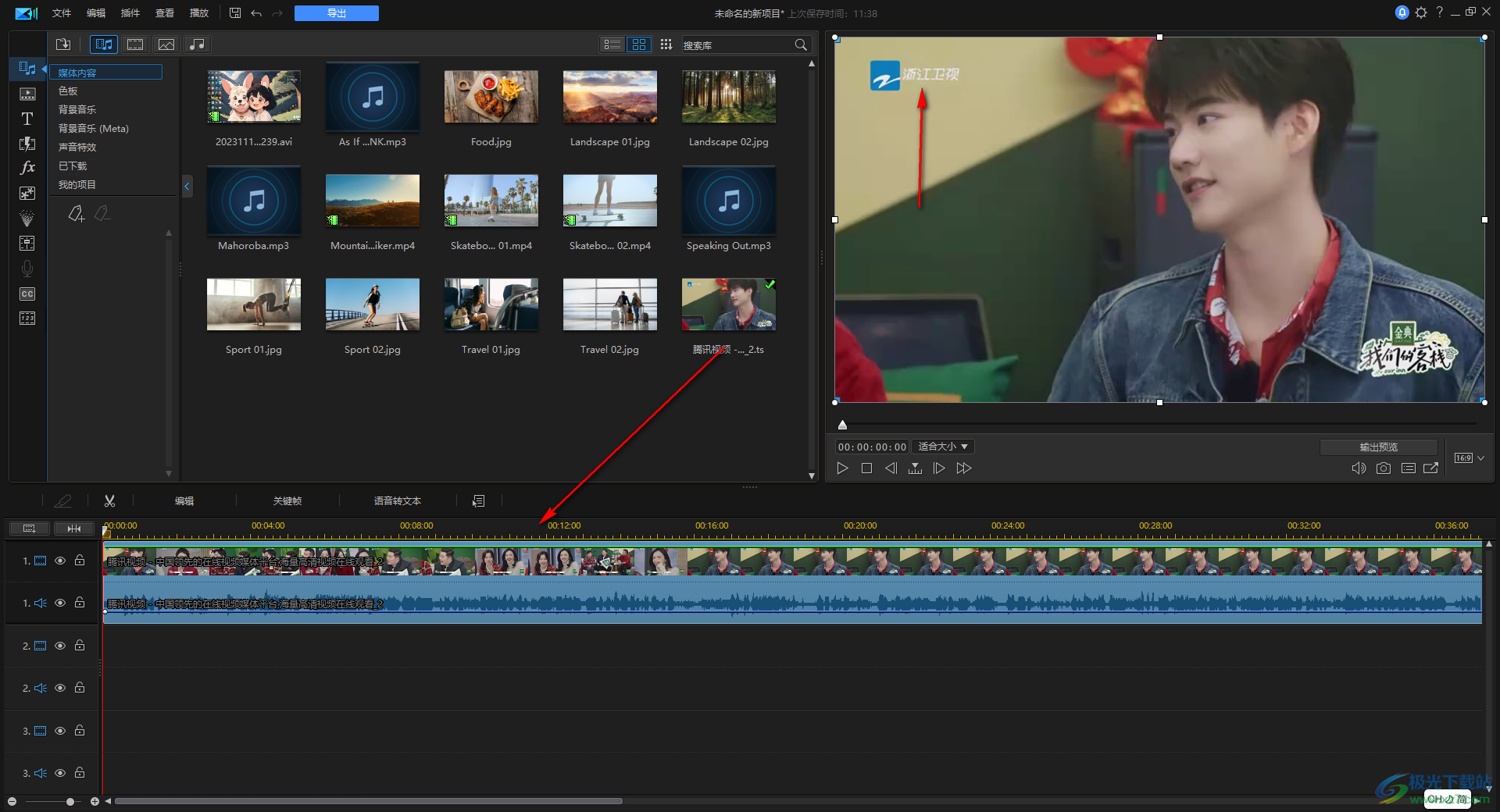Viewport: 1500px width, 812px height.
Task: Open the Voice-over microphone room icon
Action: [27, 269]
